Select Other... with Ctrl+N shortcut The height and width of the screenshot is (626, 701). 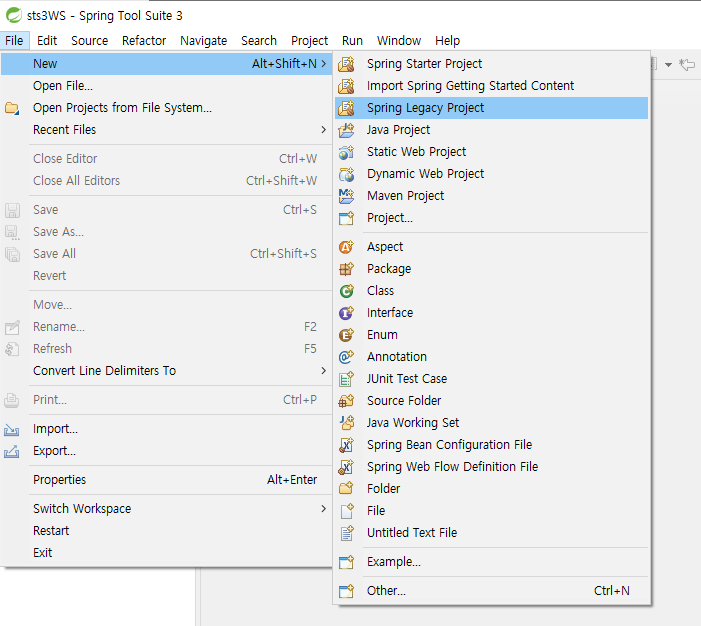pos(491,591)
